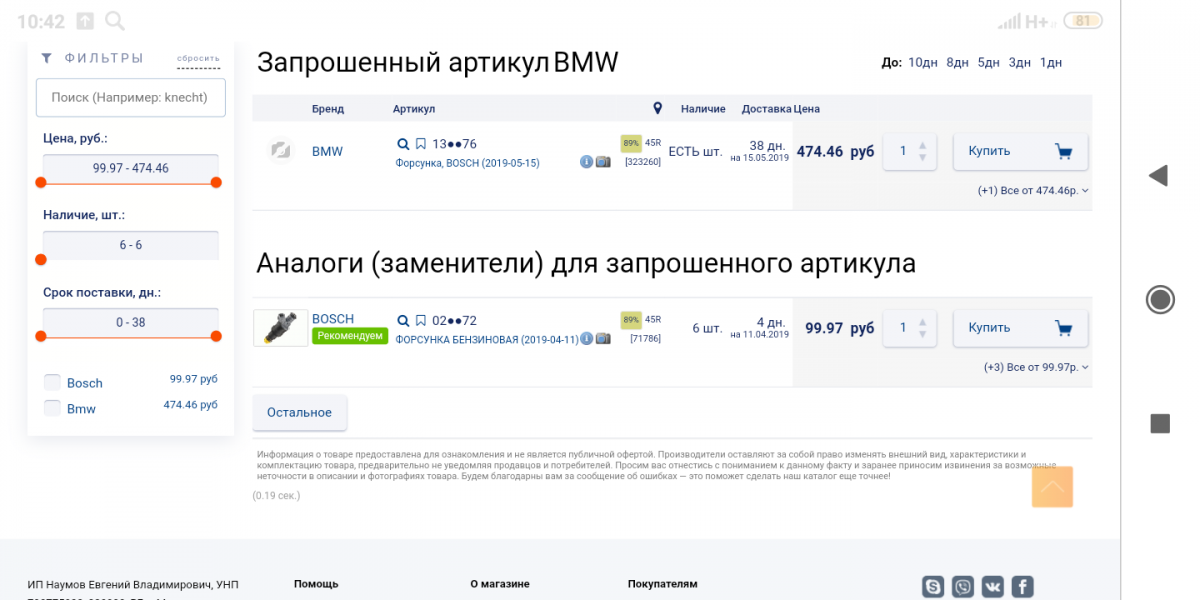Grab the Наличие stock slider handle
Viewport: 1200px width, 600px height.
[41, 259]
